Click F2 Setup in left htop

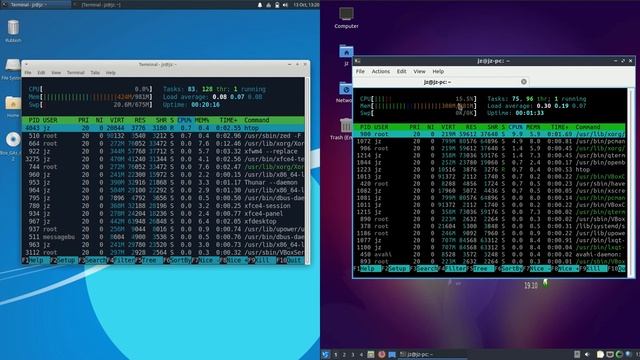pos(64,260)
